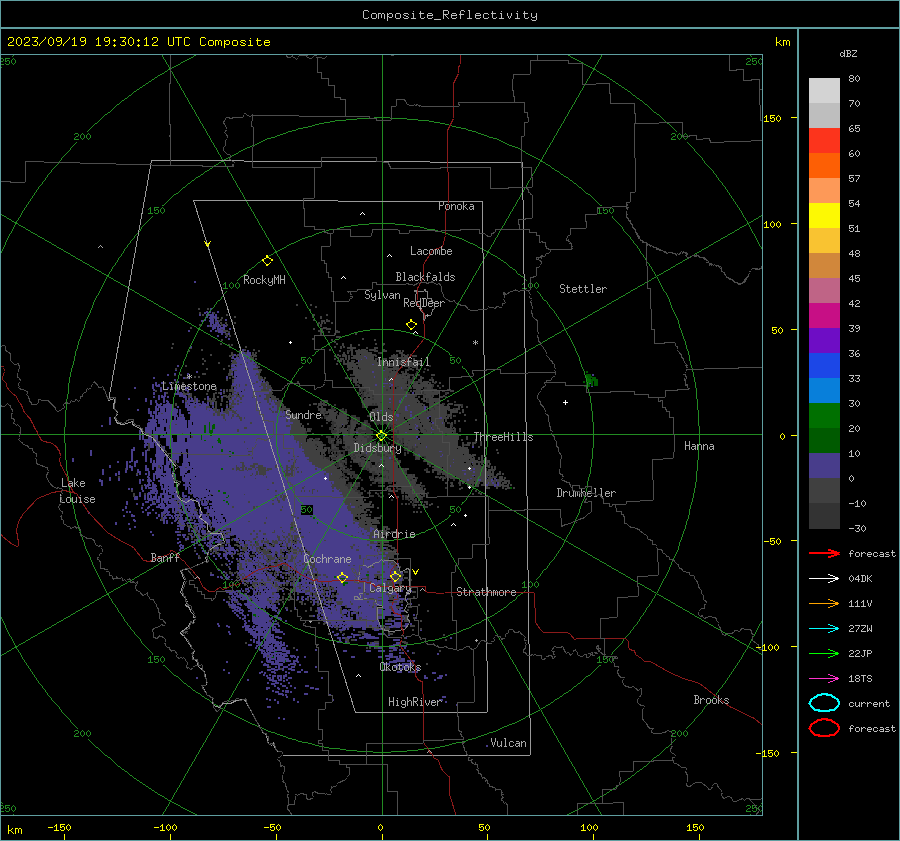Click the ThreeHills city label
Screen dimensions: 900x841
(x=503, y=437)
